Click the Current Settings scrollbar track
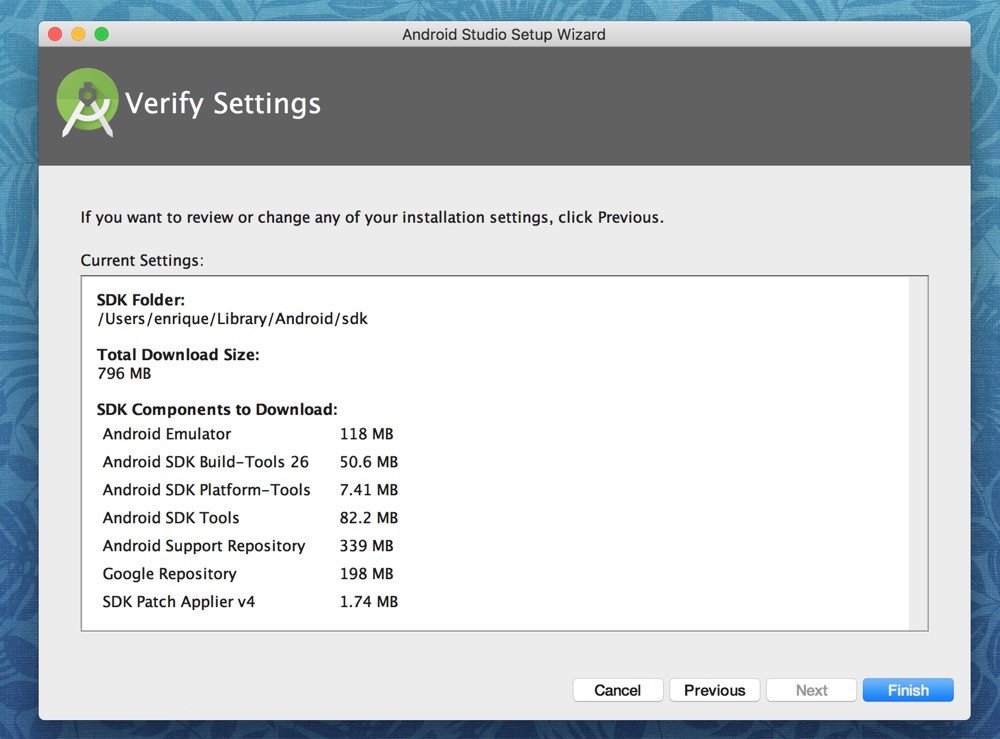The height and width of the screenshot is (739, 1000). point(918,453)
